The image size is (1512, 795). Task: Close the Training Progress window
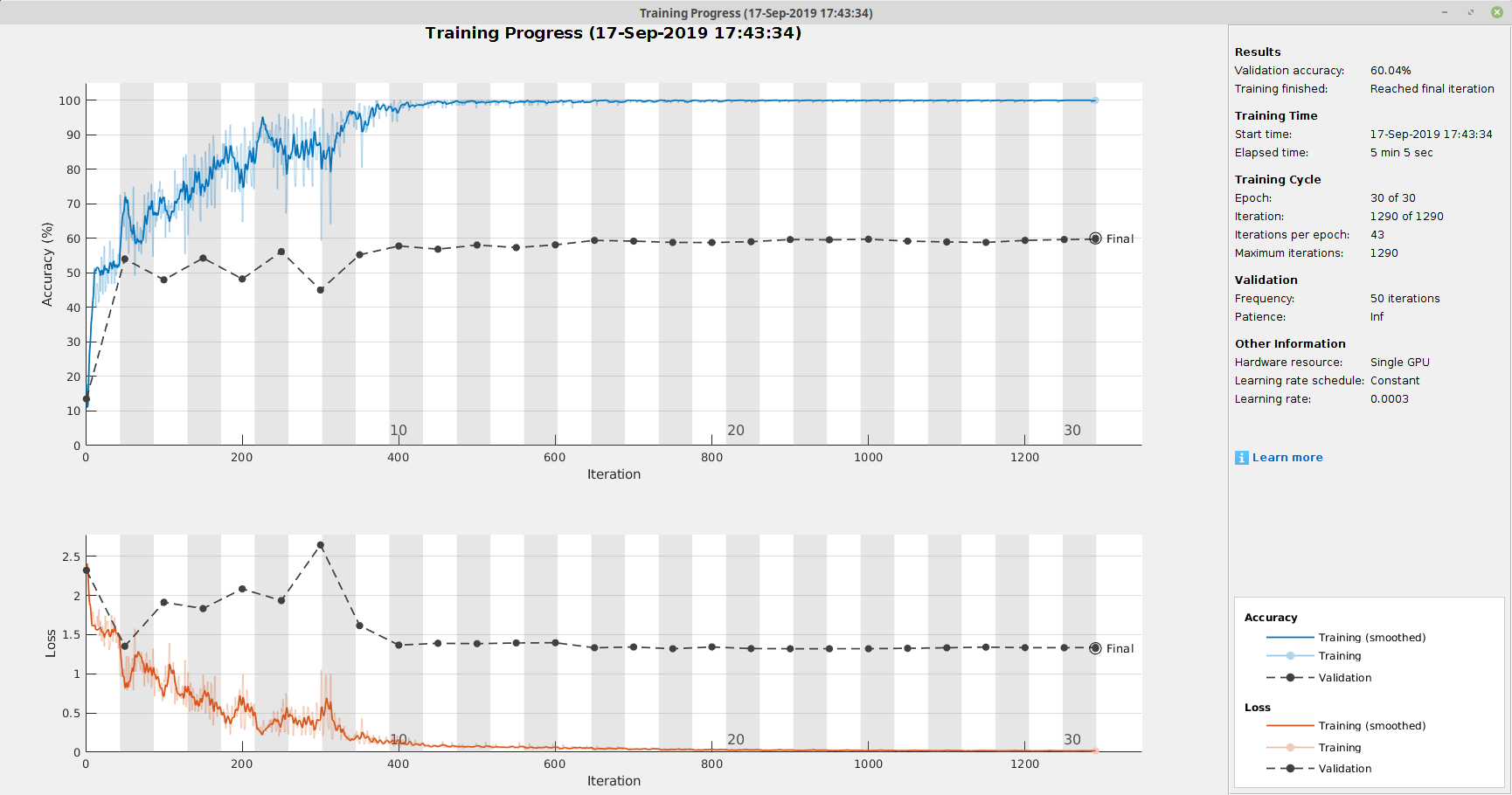pos(1497,12)
